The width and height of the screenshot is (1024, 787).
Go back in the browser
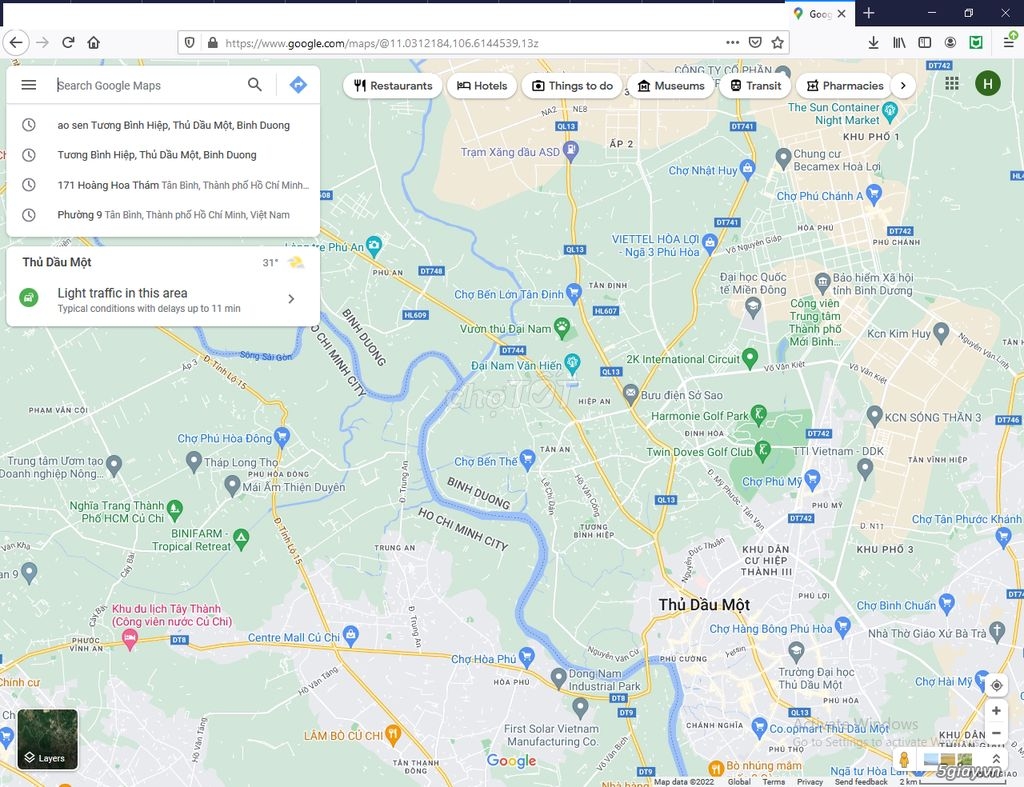tap(16, 43)
